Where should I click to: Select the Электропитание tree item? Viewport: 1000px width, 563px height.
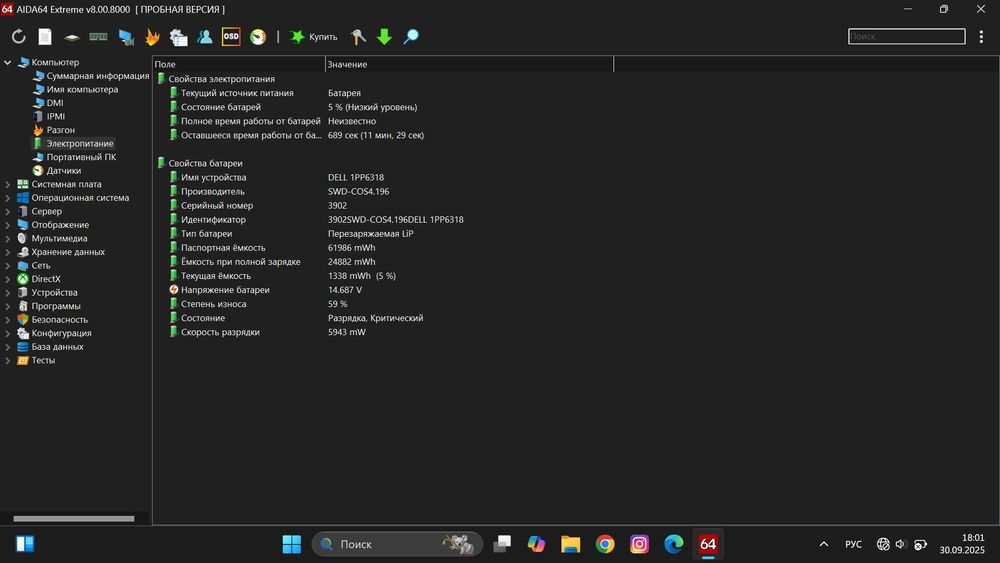(80, 143)
